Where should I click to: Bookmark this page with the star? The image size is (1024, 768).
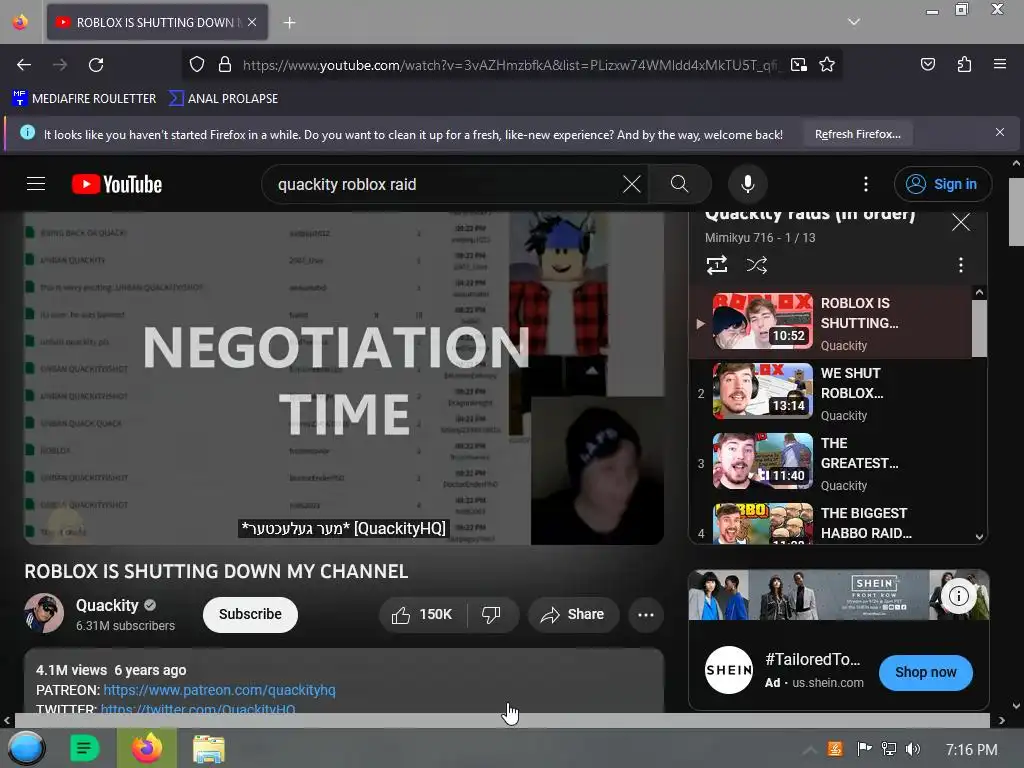coord(827,65)
